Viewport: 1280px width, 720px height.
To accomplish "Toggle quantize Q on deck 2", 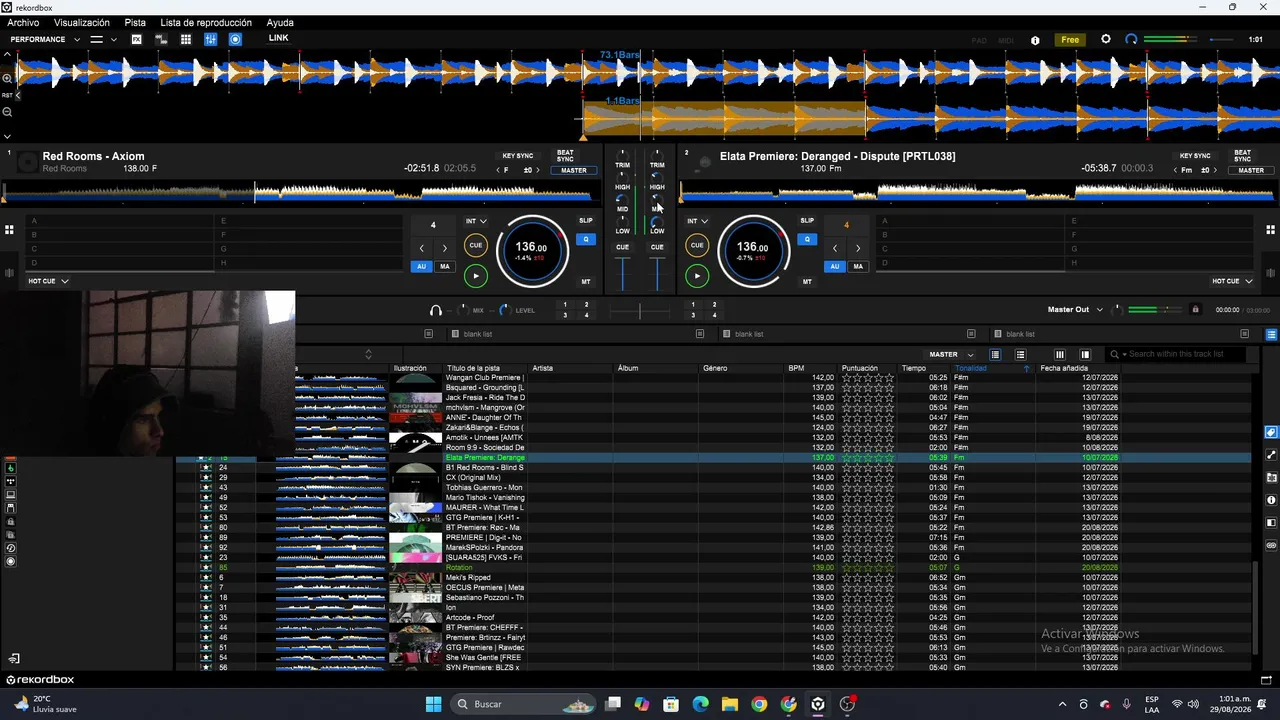I will 807,239.
